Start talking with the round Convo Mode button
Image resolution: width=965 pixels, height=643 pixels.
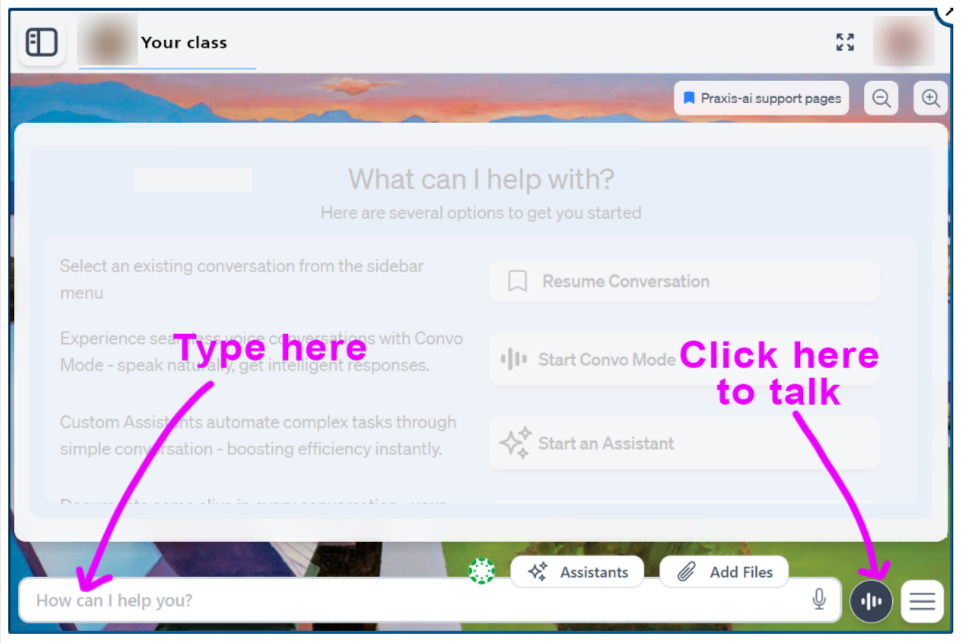[871, 601]
